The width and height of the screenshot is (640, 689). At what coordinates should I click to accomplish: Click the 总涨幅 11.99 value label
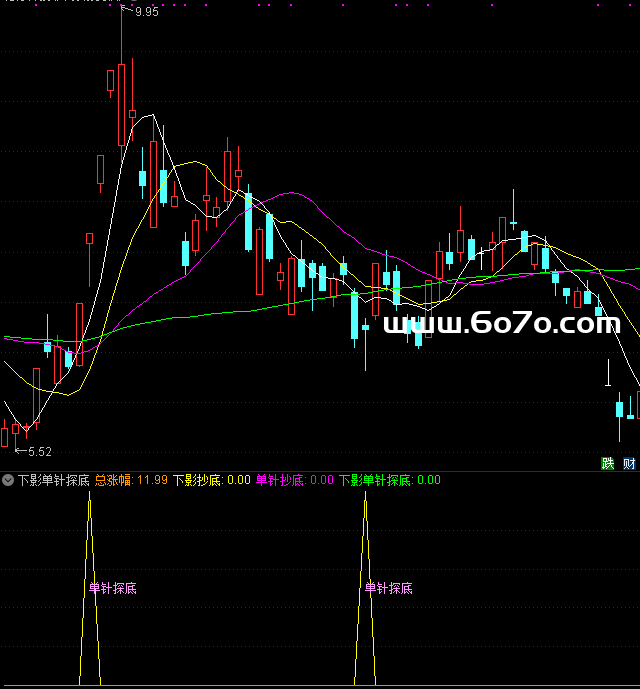coord(131,480)
